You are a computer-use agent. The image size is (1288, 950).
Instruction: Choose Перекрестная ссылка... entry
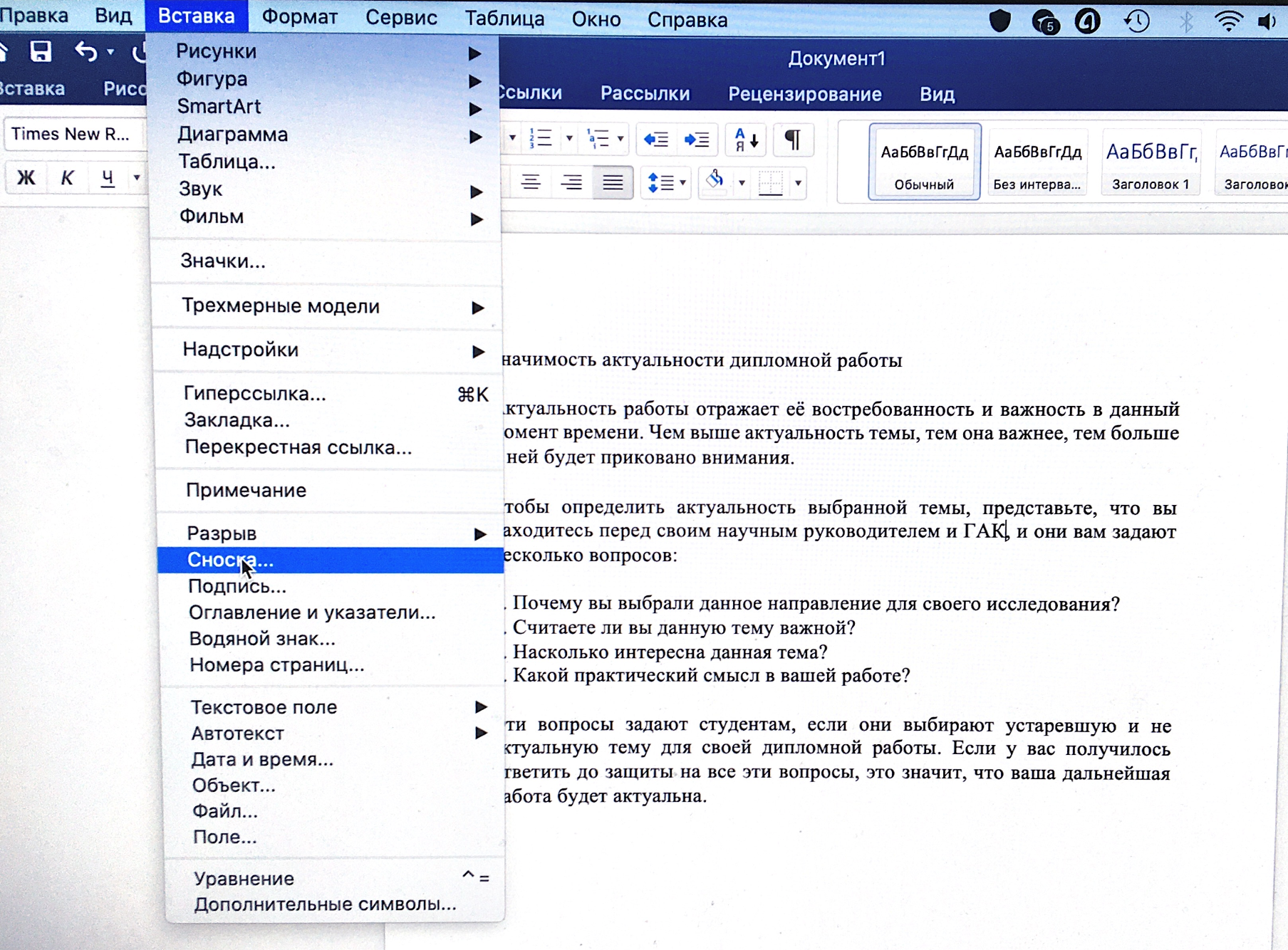pyautogui.click(x=329, y=447)
